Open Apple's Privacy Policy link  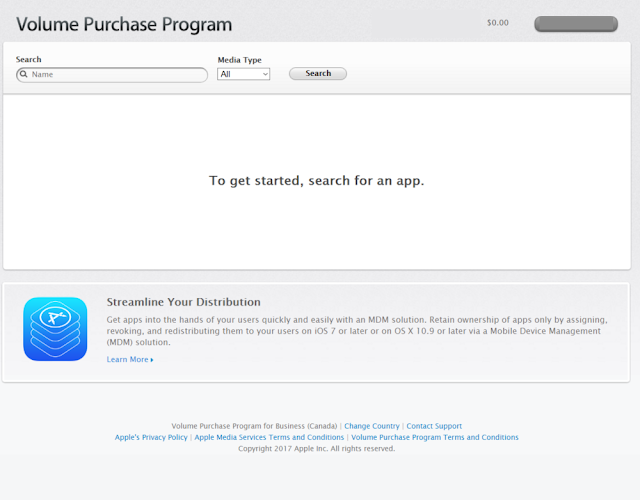[151, 437]
